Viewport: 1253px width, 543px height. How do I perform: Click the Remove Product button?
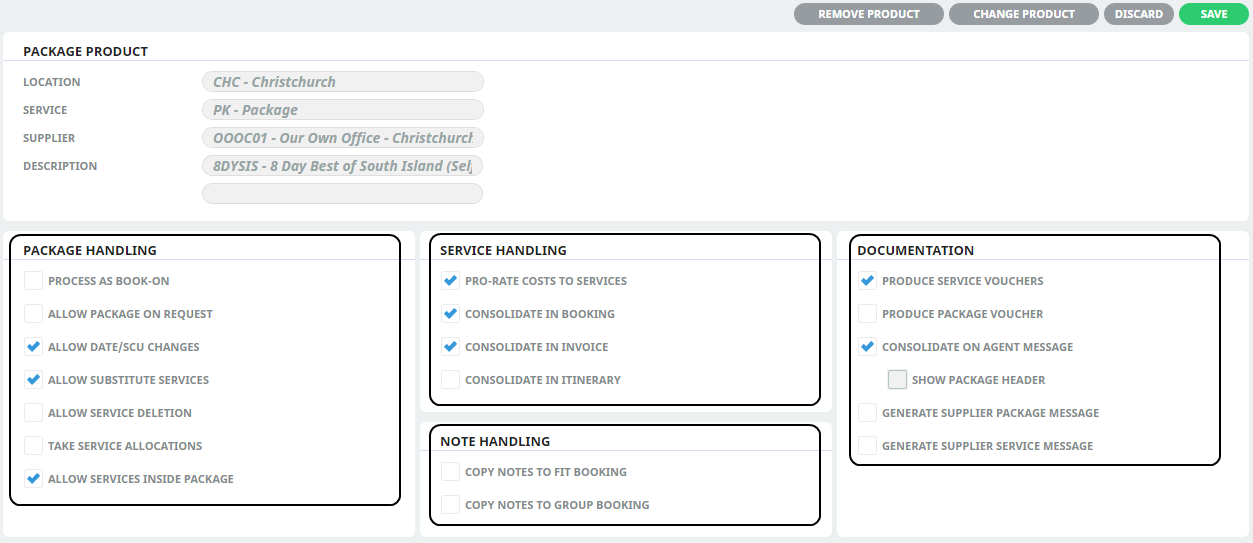coord(869,14)
